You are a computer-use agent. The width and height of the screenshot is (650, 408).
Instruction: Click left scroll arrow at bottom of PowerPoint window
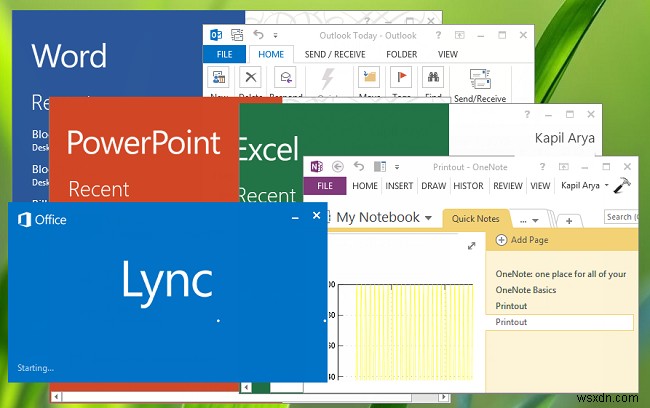click(x=56, y=397)
